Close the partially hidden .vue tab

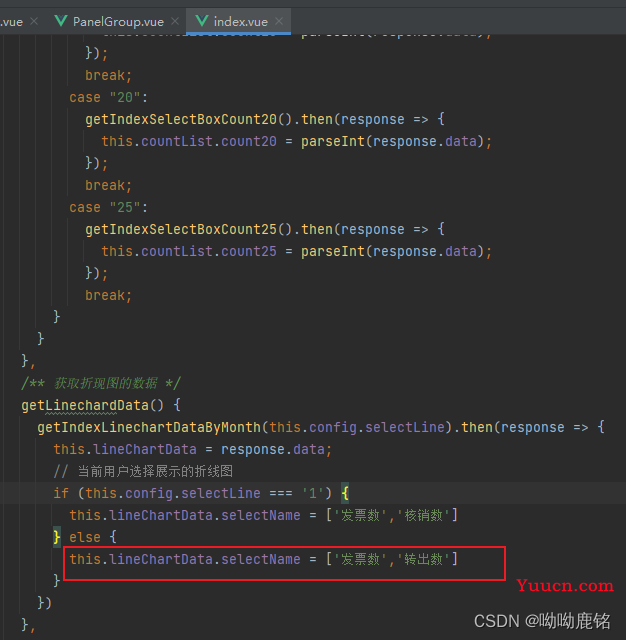(x=34, y=21)
